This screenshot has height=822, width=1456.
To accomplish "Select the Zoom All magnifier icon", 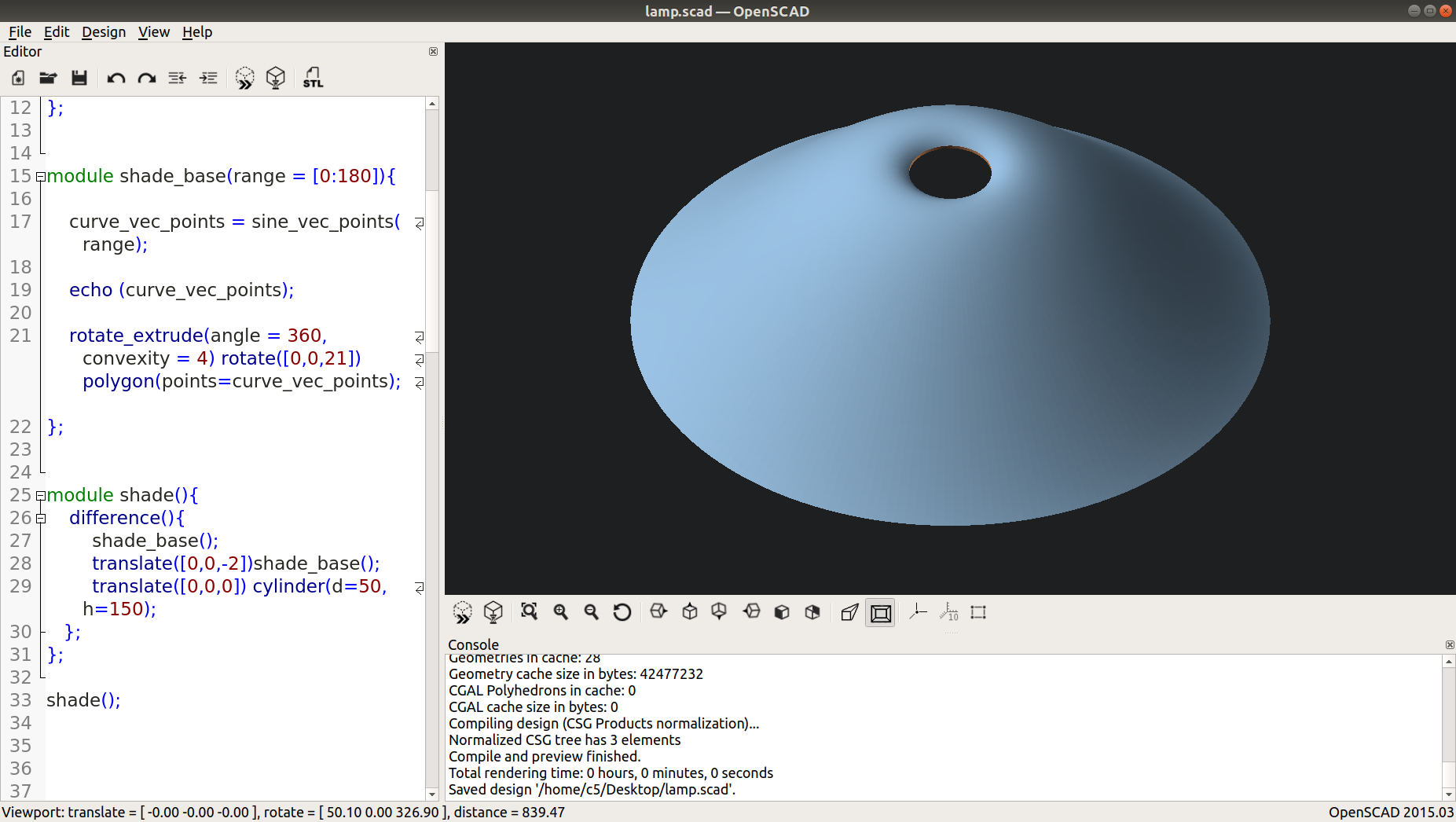I will tap(530, 612).
